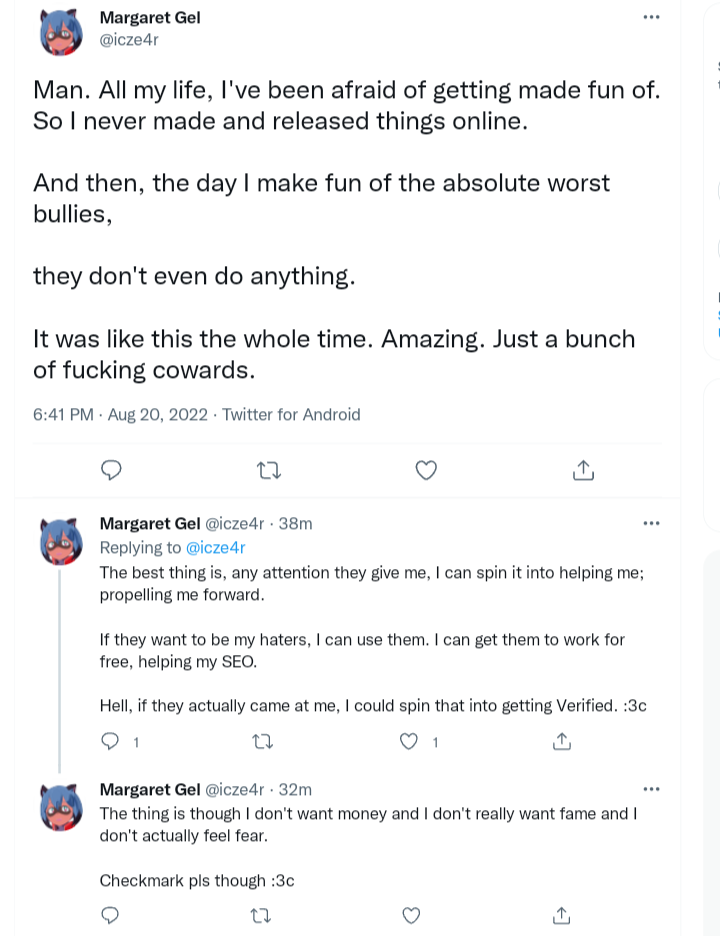Screen dimensions: 720x936
Task: Open the Twitter for Android source link
Action: point(291,414)
